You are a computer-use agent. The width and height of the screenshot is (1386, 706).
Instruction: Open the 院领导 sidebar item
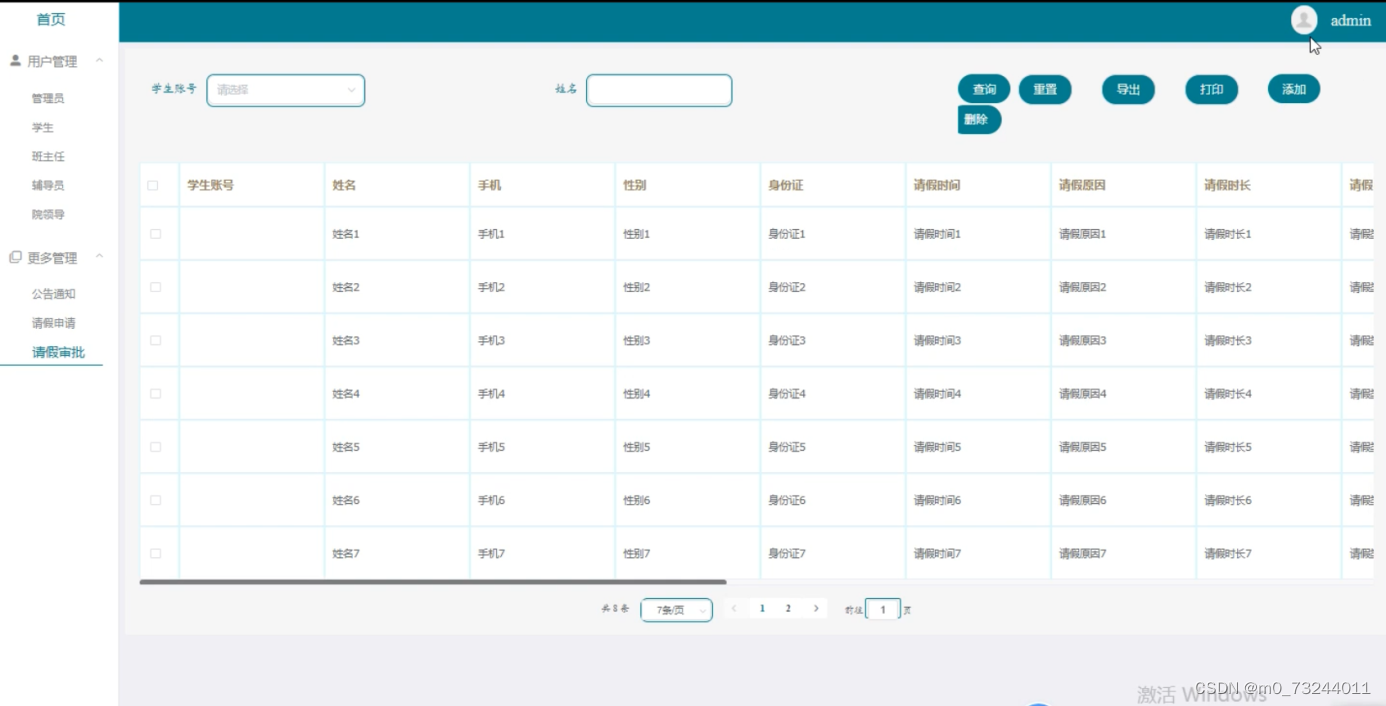click(x=48, y=214)
